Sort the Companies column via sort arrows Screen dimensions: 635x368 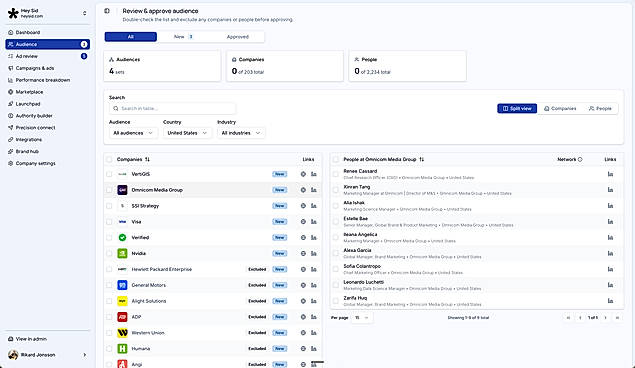pyautogui.click(x=147, y=160)
